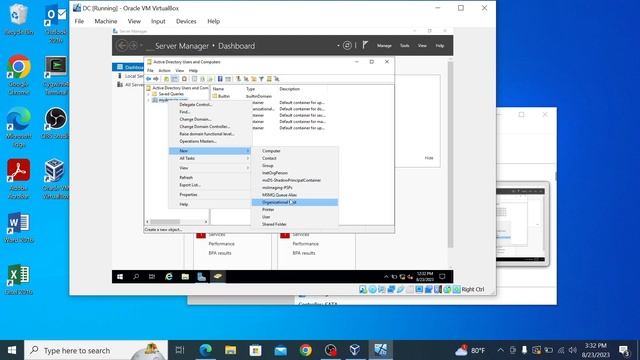The height and width of the screenshot is (360, 640).
Task: Select msImaging-PSPs from the New submenu
Action: [x=295, y=188]
